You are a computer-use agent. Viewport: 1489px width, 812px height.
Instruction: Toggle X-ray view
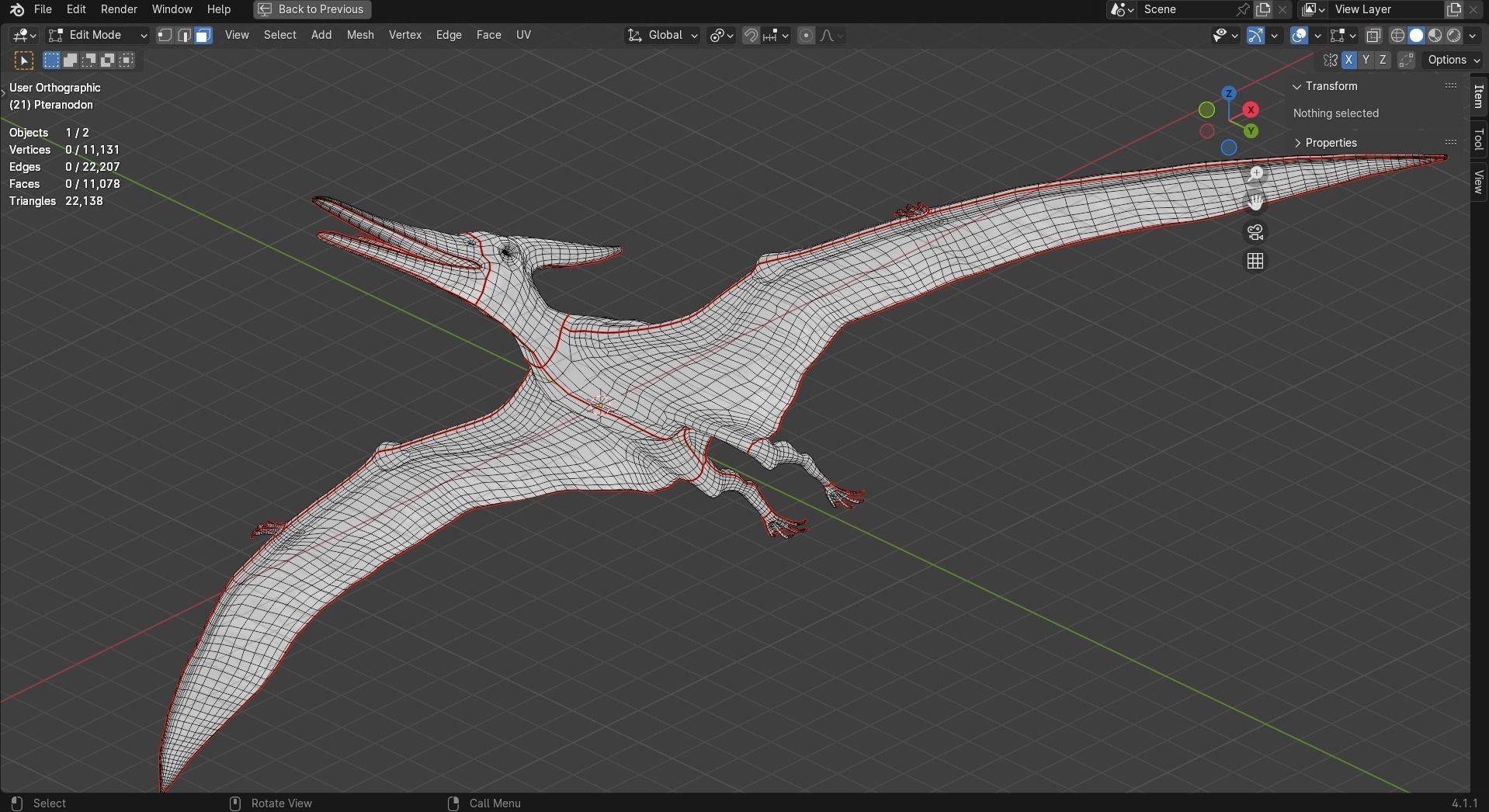pos(1373,35)
